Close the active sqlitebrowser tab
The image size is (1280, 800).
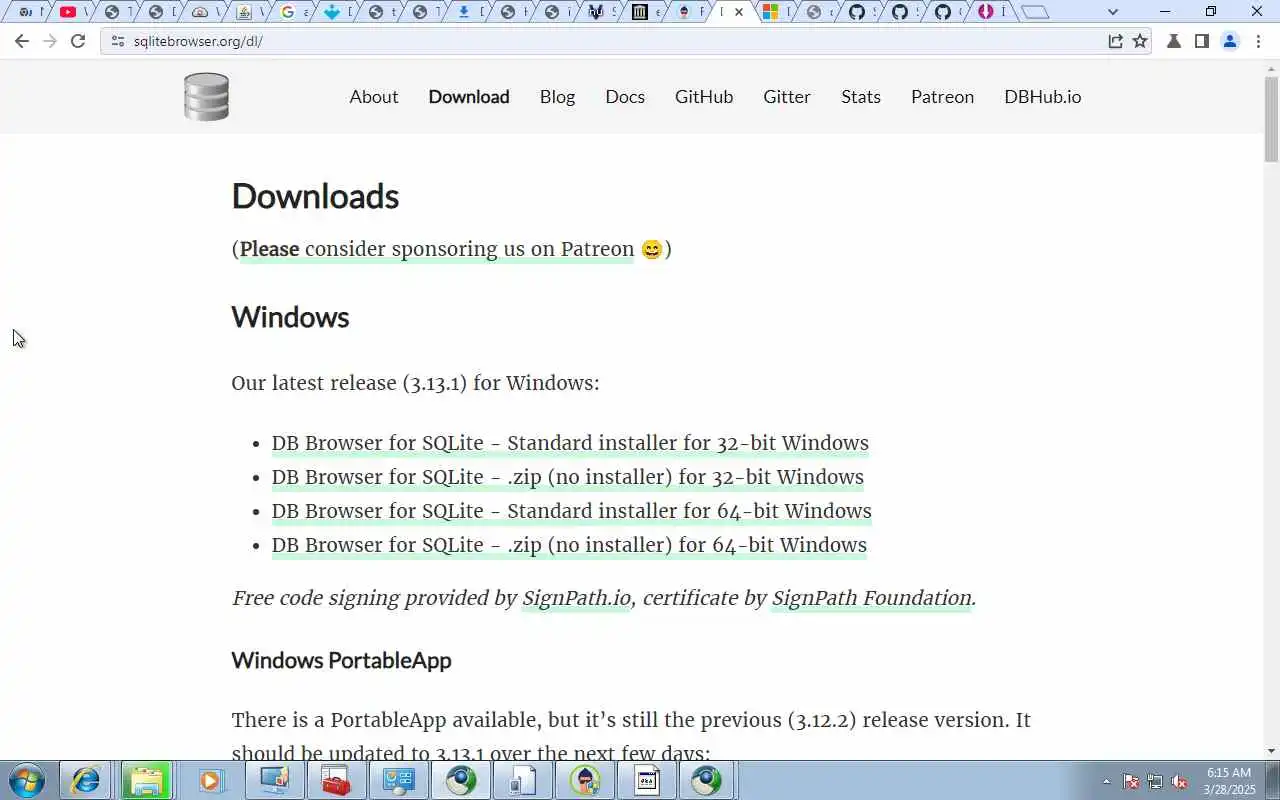tap(739, 12)
